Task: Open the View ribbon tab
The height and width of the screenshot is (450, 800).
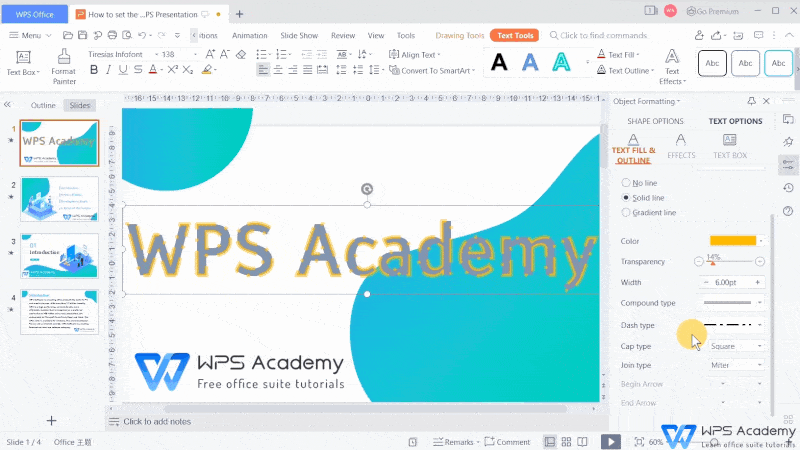Action: coord(376,35)
